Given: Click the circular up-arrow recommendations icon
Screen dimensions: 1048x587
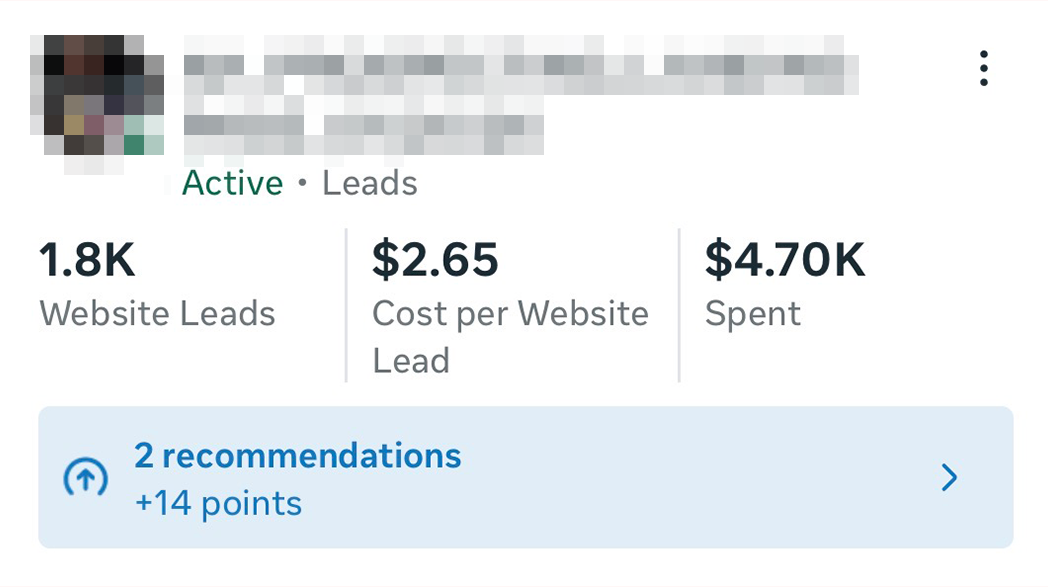Looking at the screenshot, I should click(x=85, y=479).
